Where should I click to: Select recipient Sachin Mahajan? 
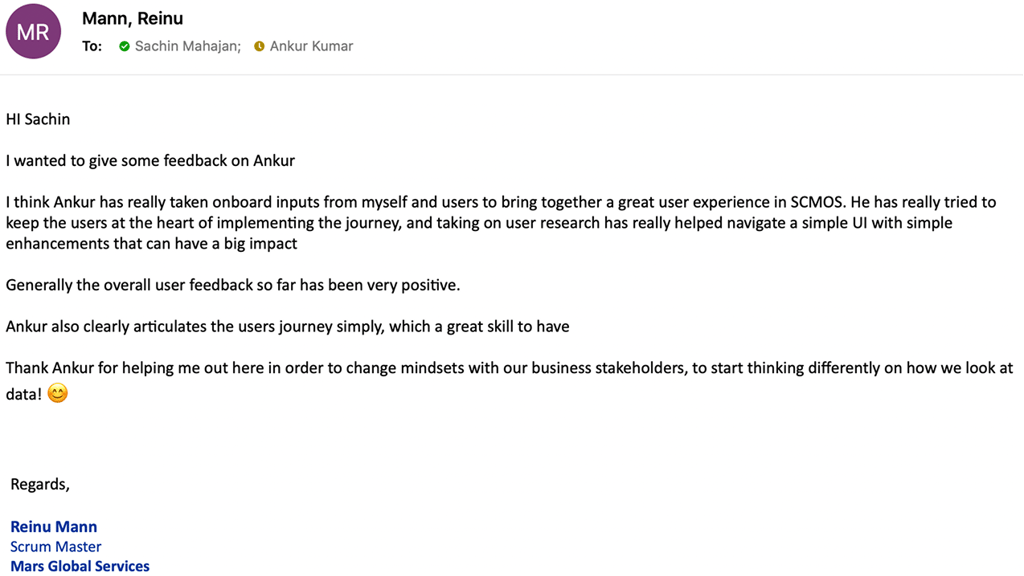coord(187,46)
